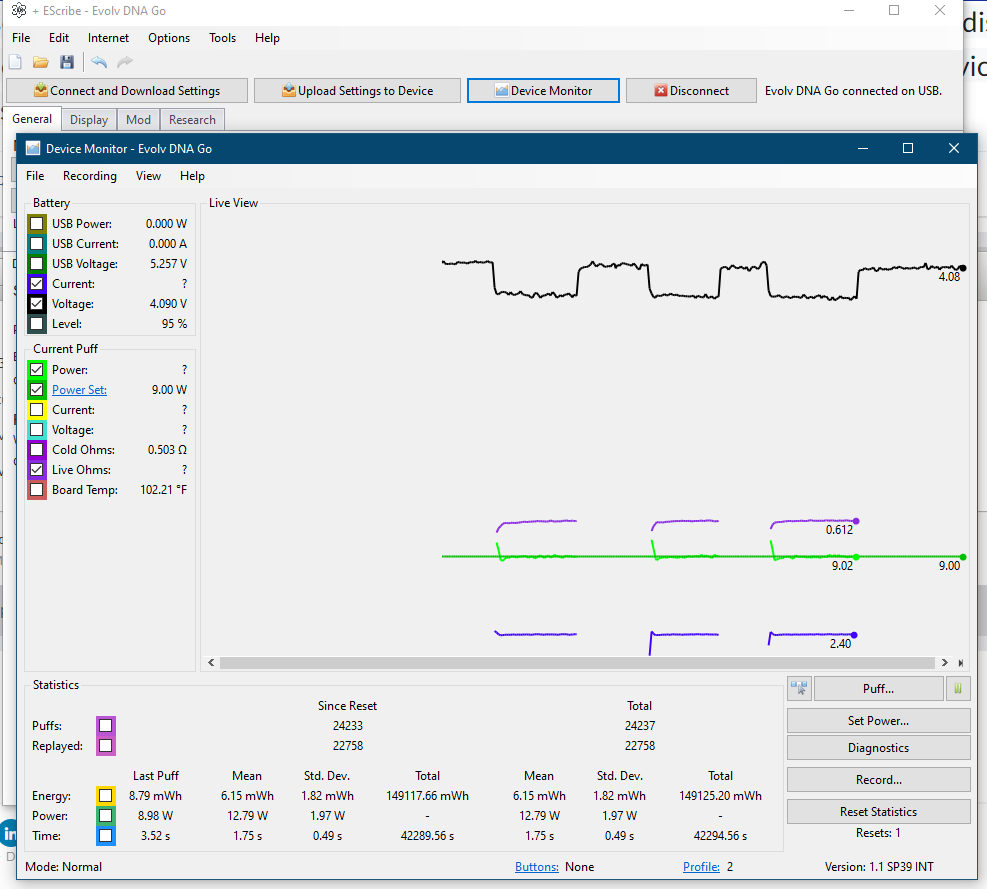
Task: Click the Reset Statistics button
Action: point(878,812)
